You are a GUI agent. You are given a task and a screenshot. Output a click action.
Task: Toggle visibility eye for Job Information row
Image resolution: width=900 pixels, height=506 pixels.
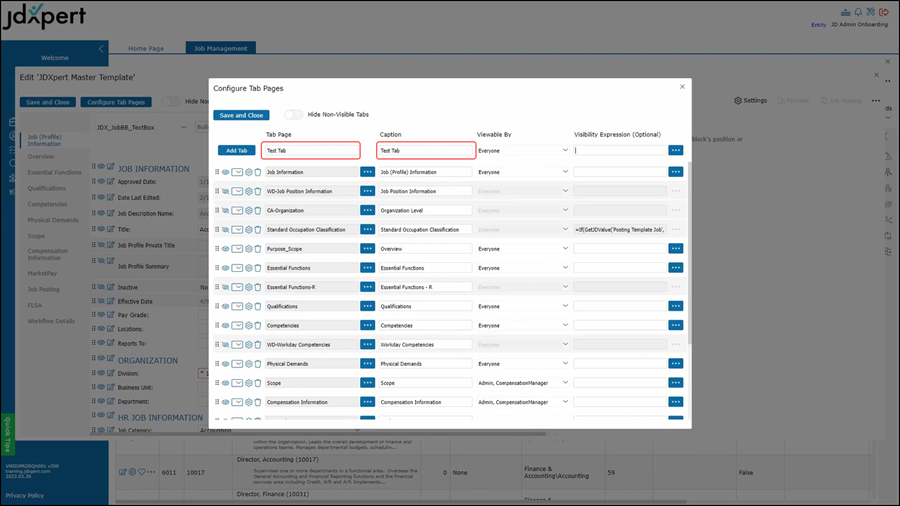coord(226,172)
